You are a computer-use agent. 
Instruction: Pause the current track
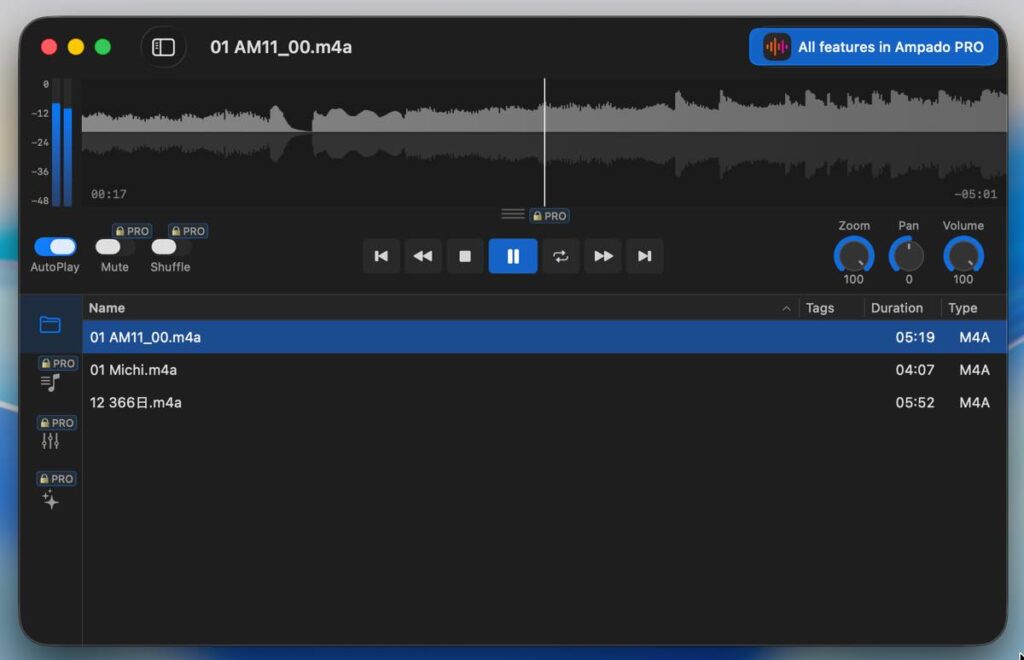[x=513, y=256]
